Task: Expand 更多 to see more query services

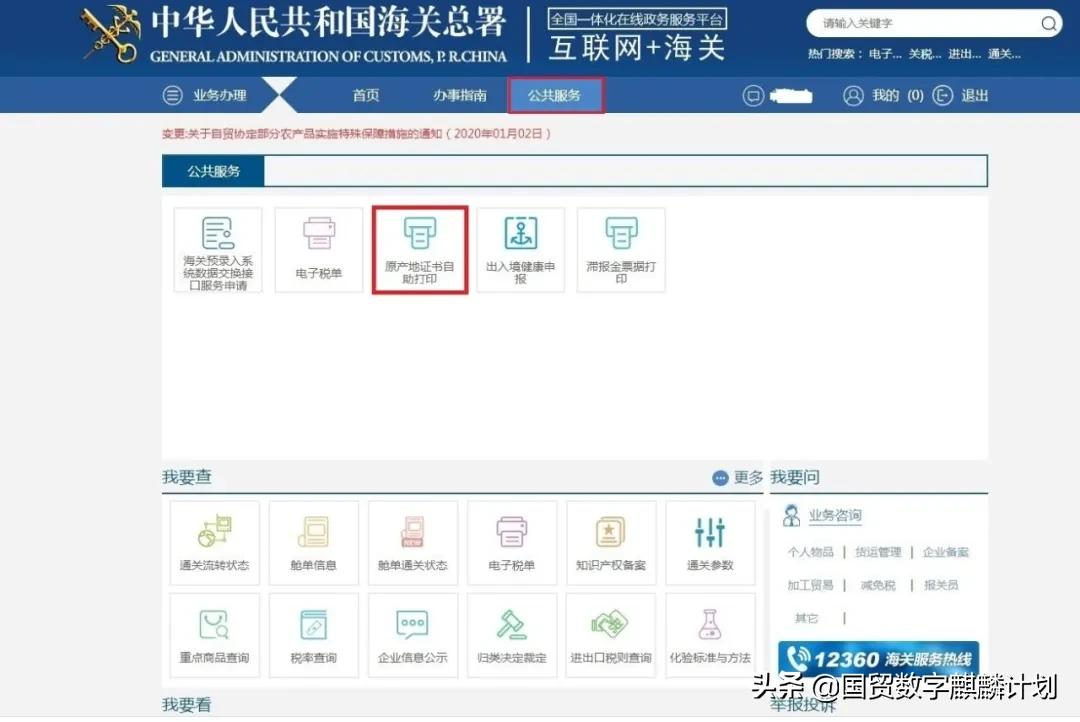Action: (x=736, y=478)
